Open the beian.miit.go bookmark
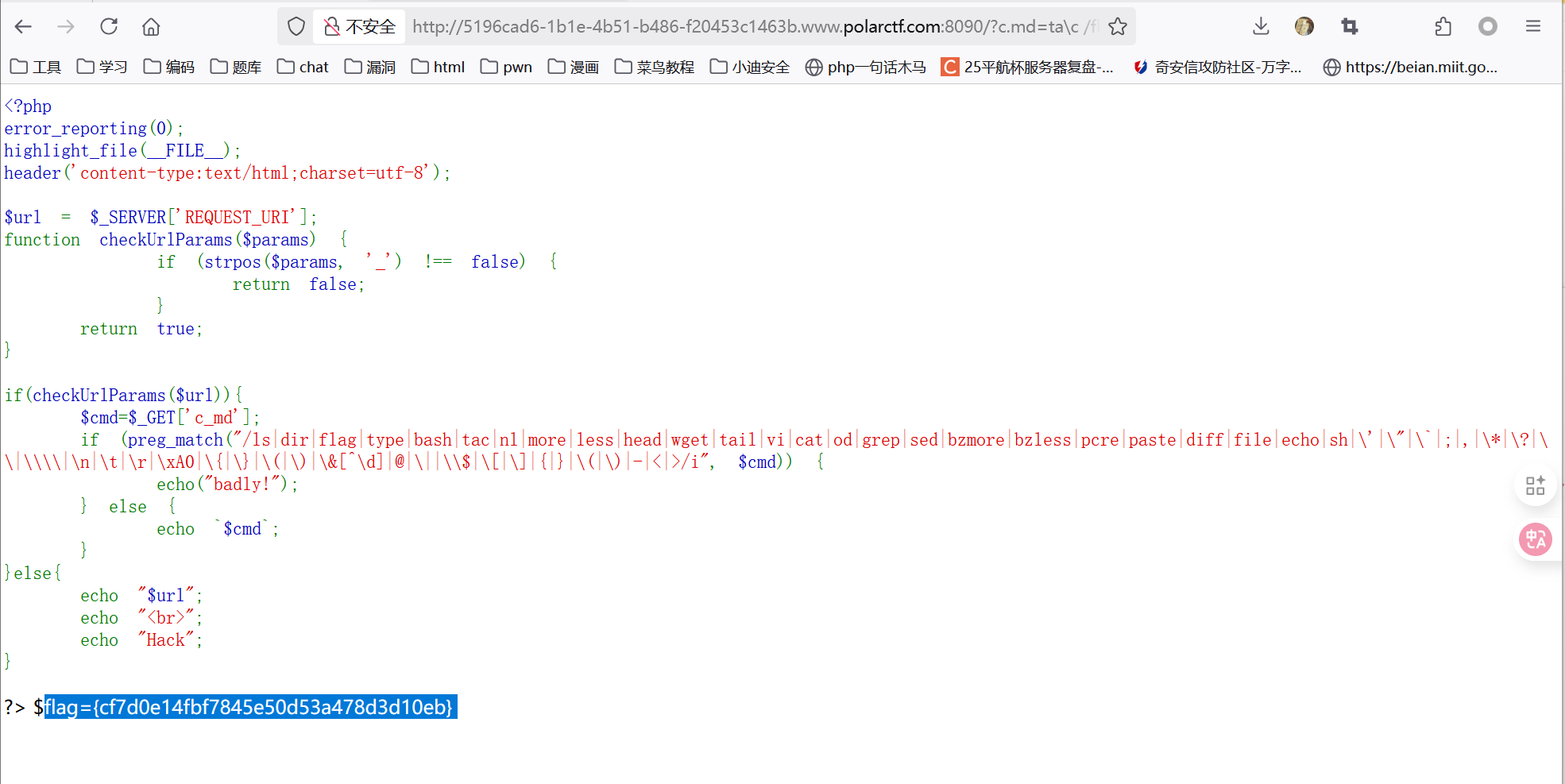Image resolution: width=1565 pixels, height=784 pixels. click(x=1410, y=68)
